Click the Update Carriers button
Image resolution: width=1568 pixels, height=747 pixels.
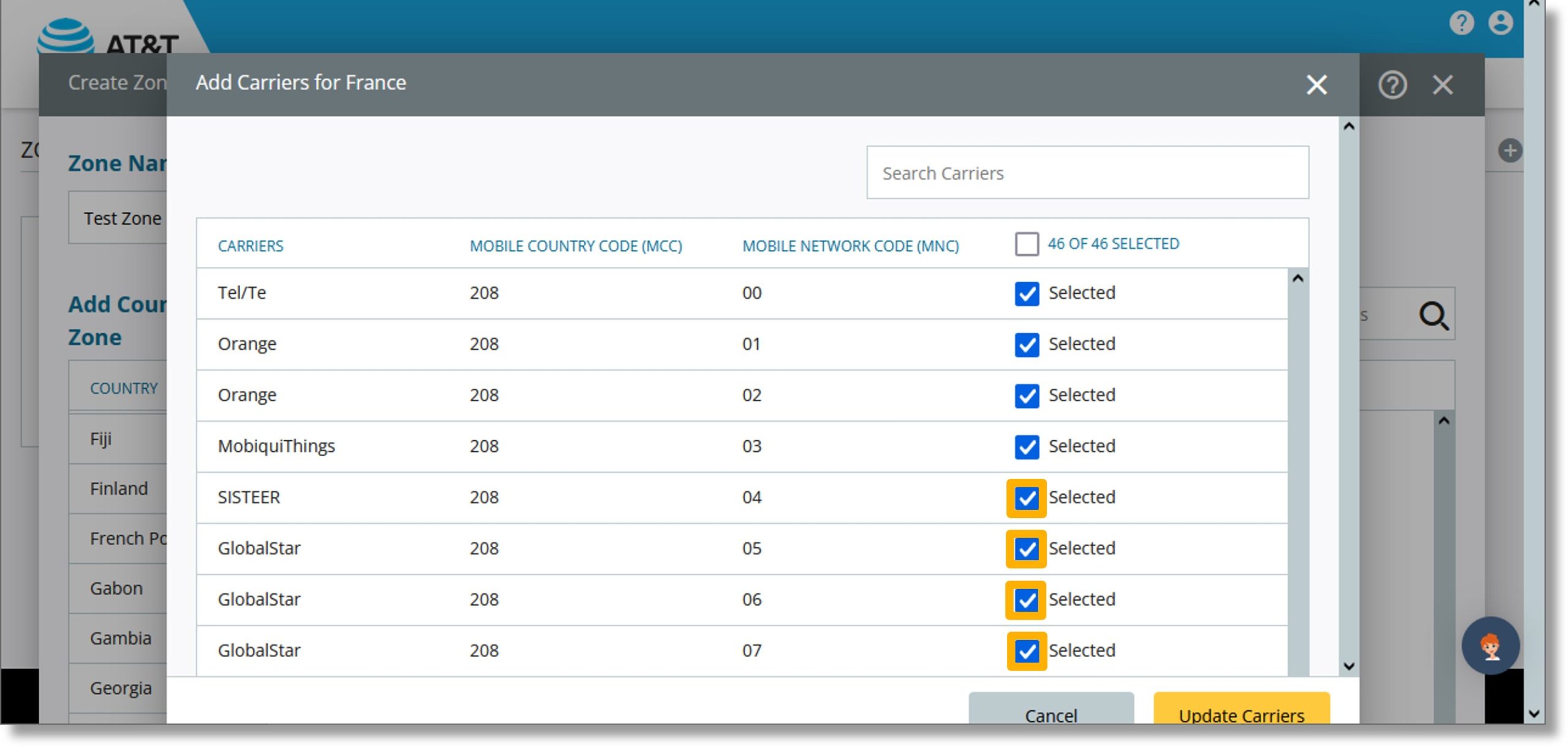[1242, 709]
